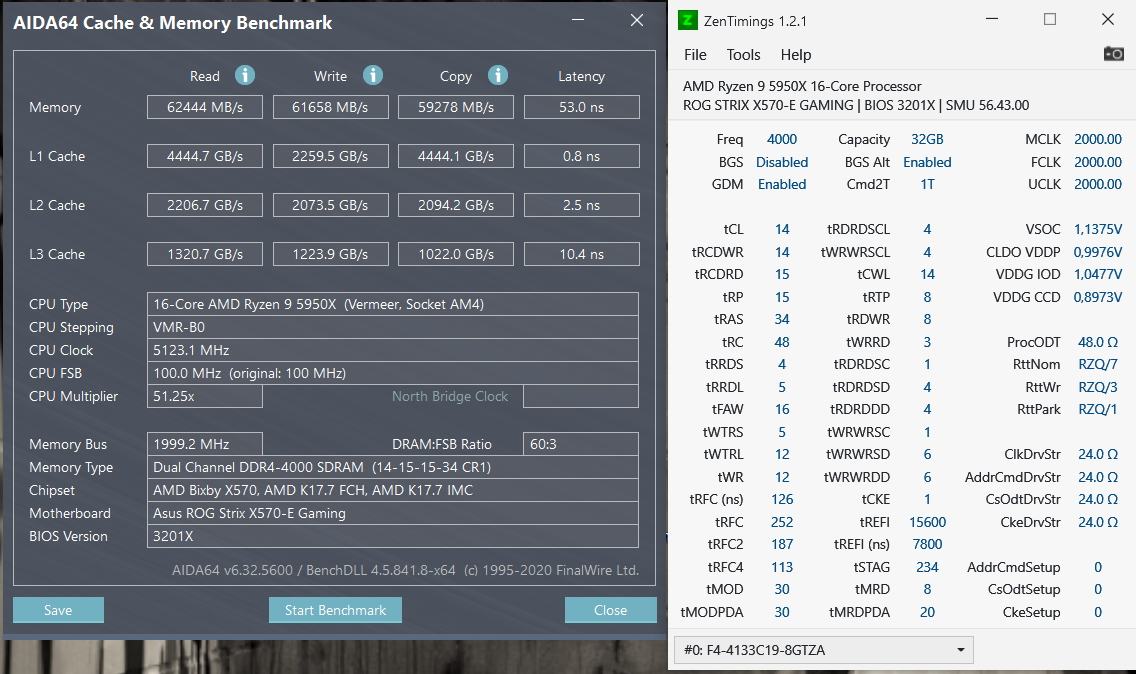The width and height of the screenshot is (1136, 674).
Task: Click the AMD Ryzen 9 5950X processor name
Action: [802, 86]
